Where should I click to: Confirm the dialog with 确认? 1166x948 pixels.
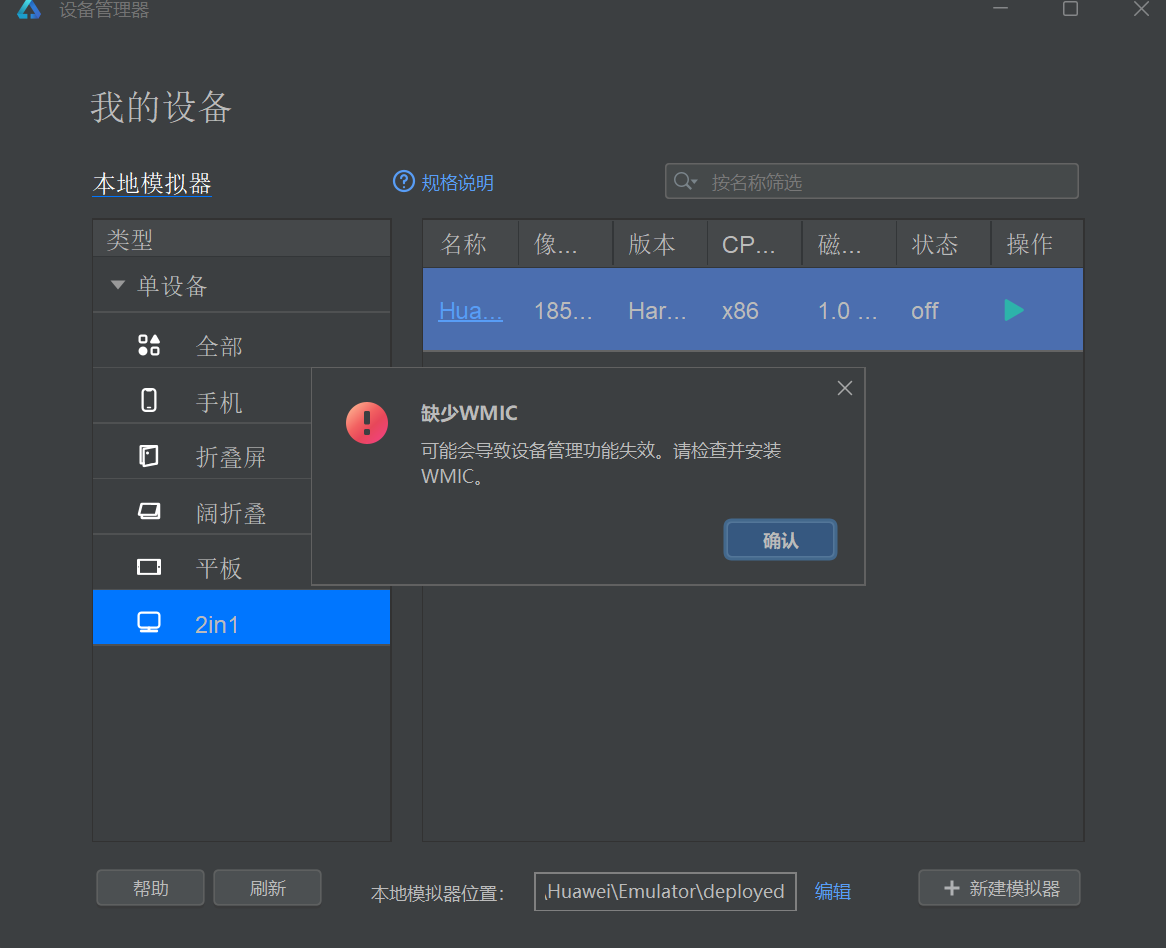tap(780, 540)
